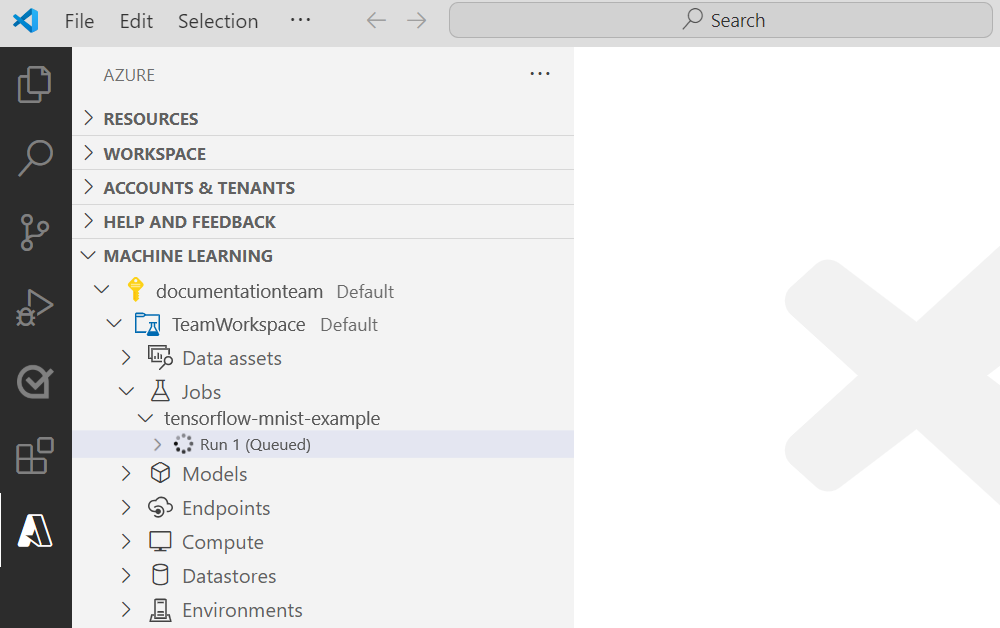The image size is (1000, 628).
Task: Collapse the MACHINE LEARNING section
Action: tap(188, 256)
